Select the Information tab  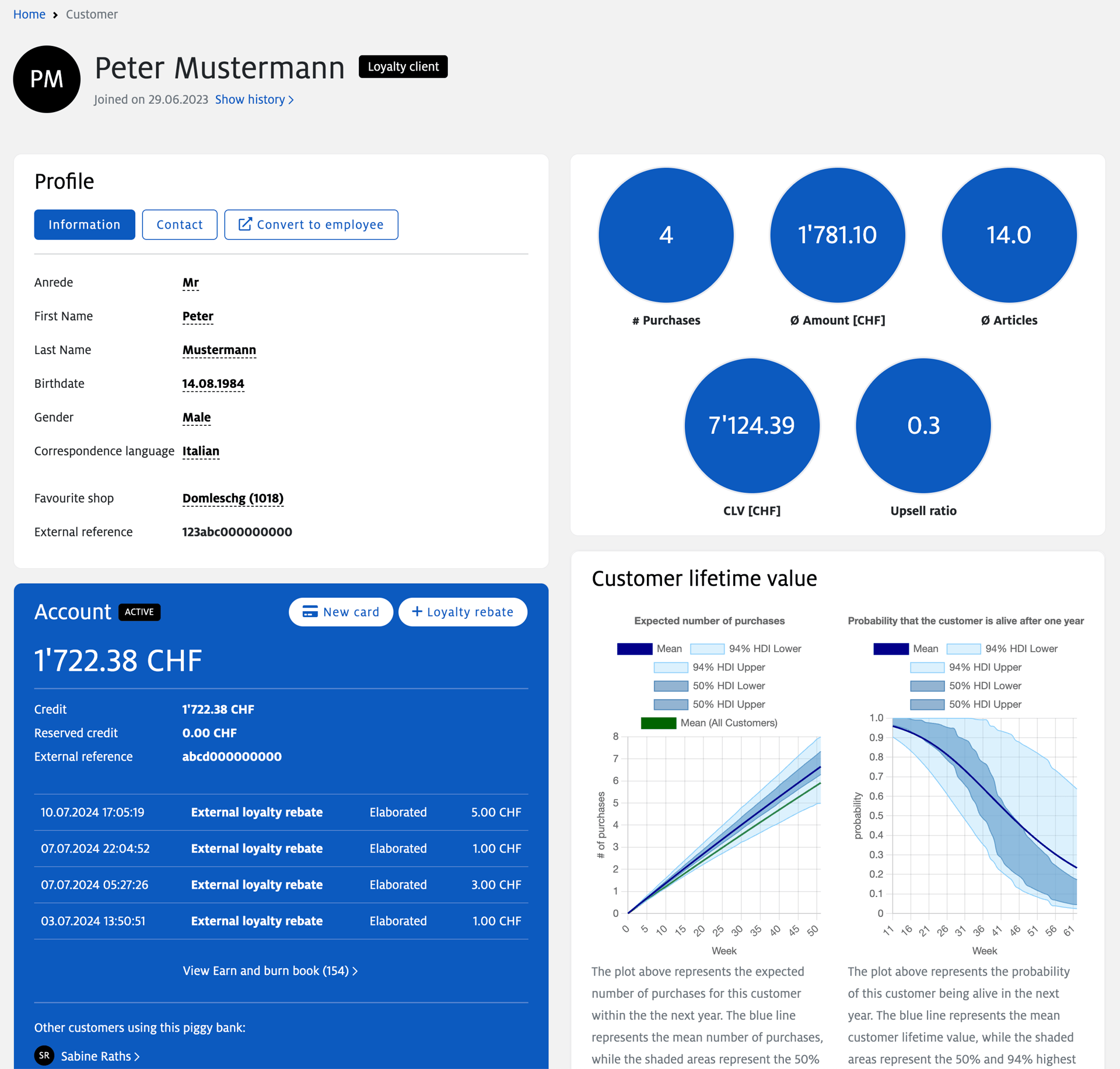(x=85, y=225)
